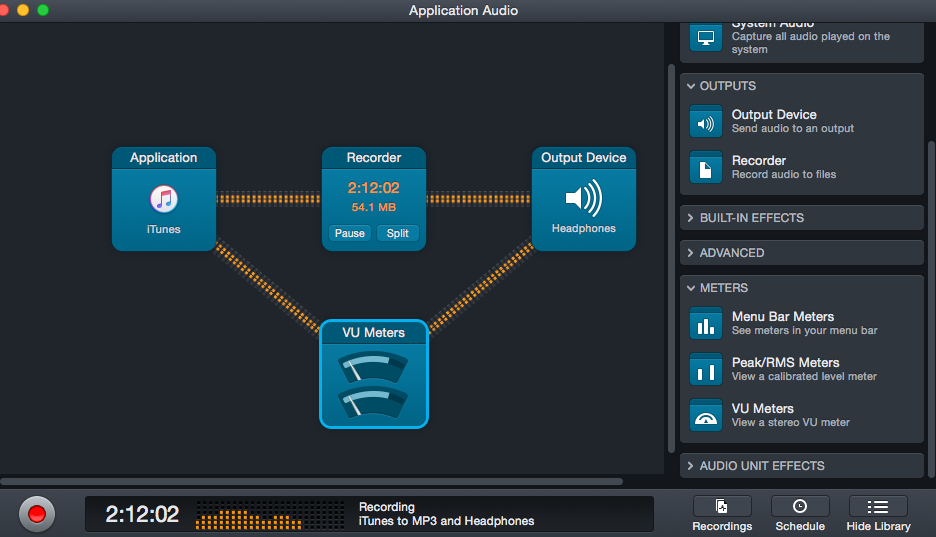Click the Menu Bar Meters library icon
The width and height of the screenshot is (936, 537).
point(706,324)
